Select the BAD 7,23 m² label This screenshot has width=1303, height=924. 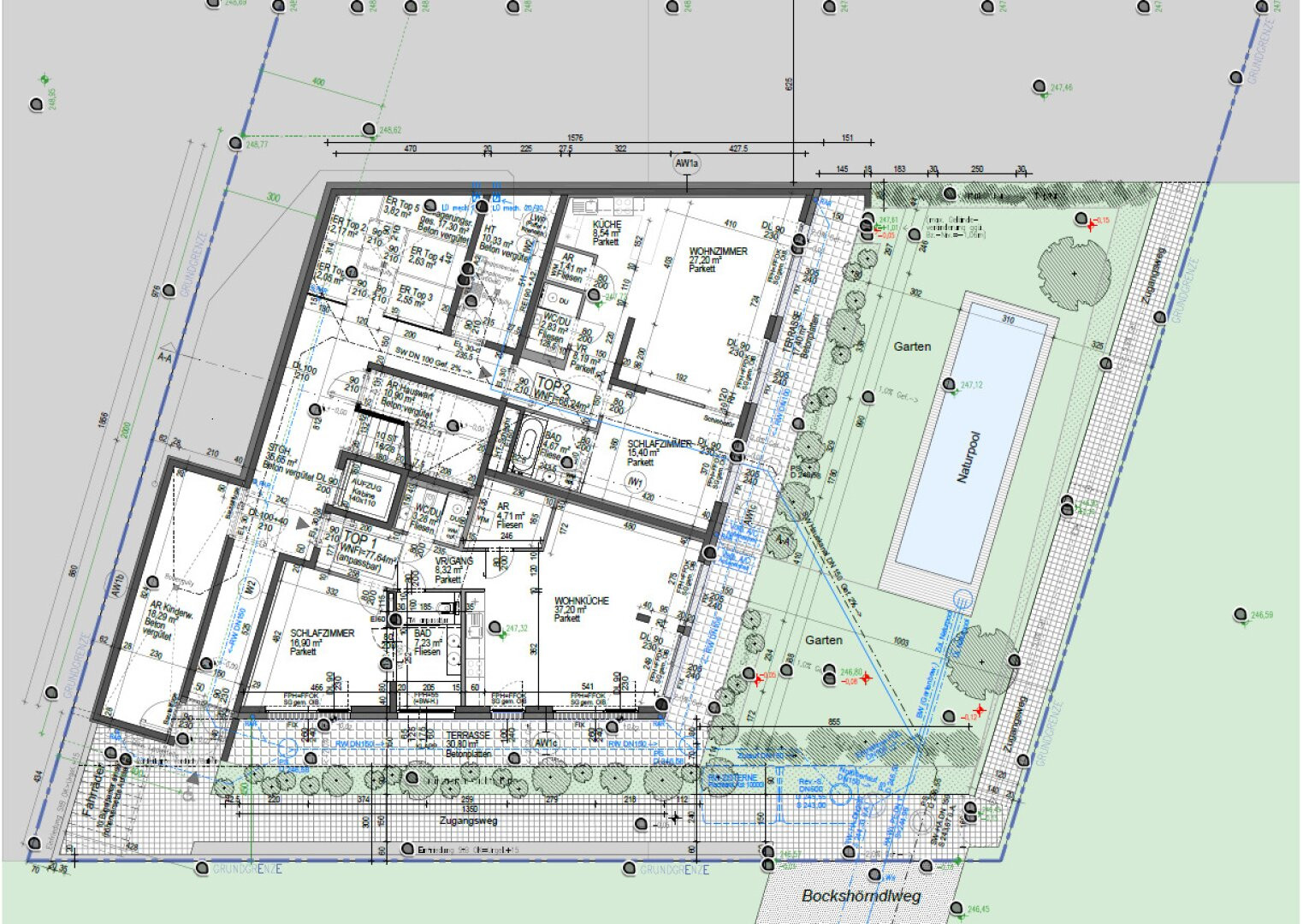coord(427,643)
